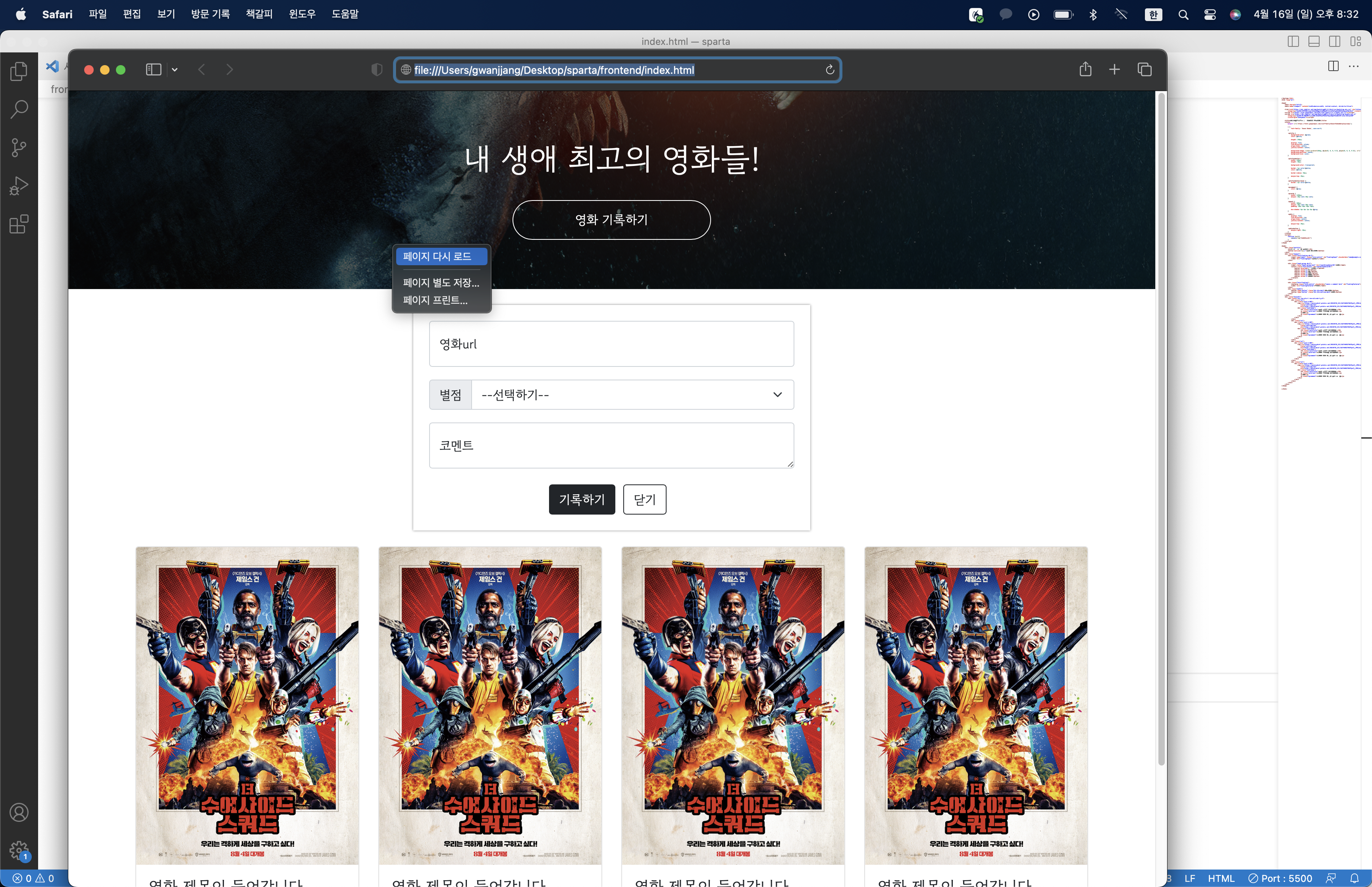This screenshot has height=887, width=1372.
Task: Open the 별점 --선택하기-- dropdown
Action: click(x=632, y=395)
